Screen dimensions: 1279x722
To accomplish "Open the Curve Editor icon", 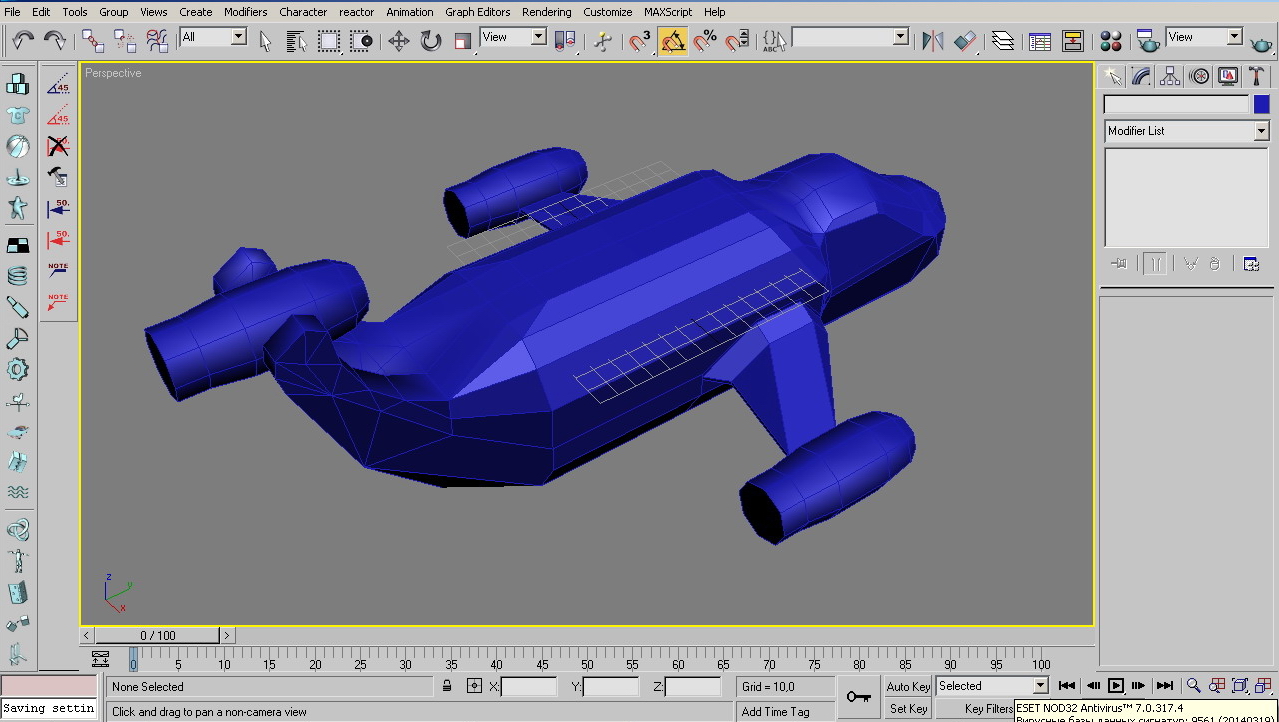I will coord(1040,40).
